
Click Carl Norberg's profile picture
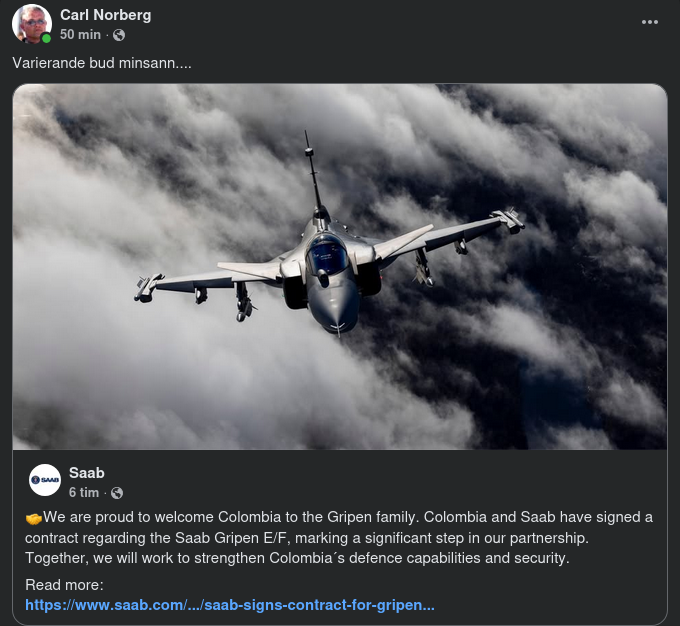(32, 24)
